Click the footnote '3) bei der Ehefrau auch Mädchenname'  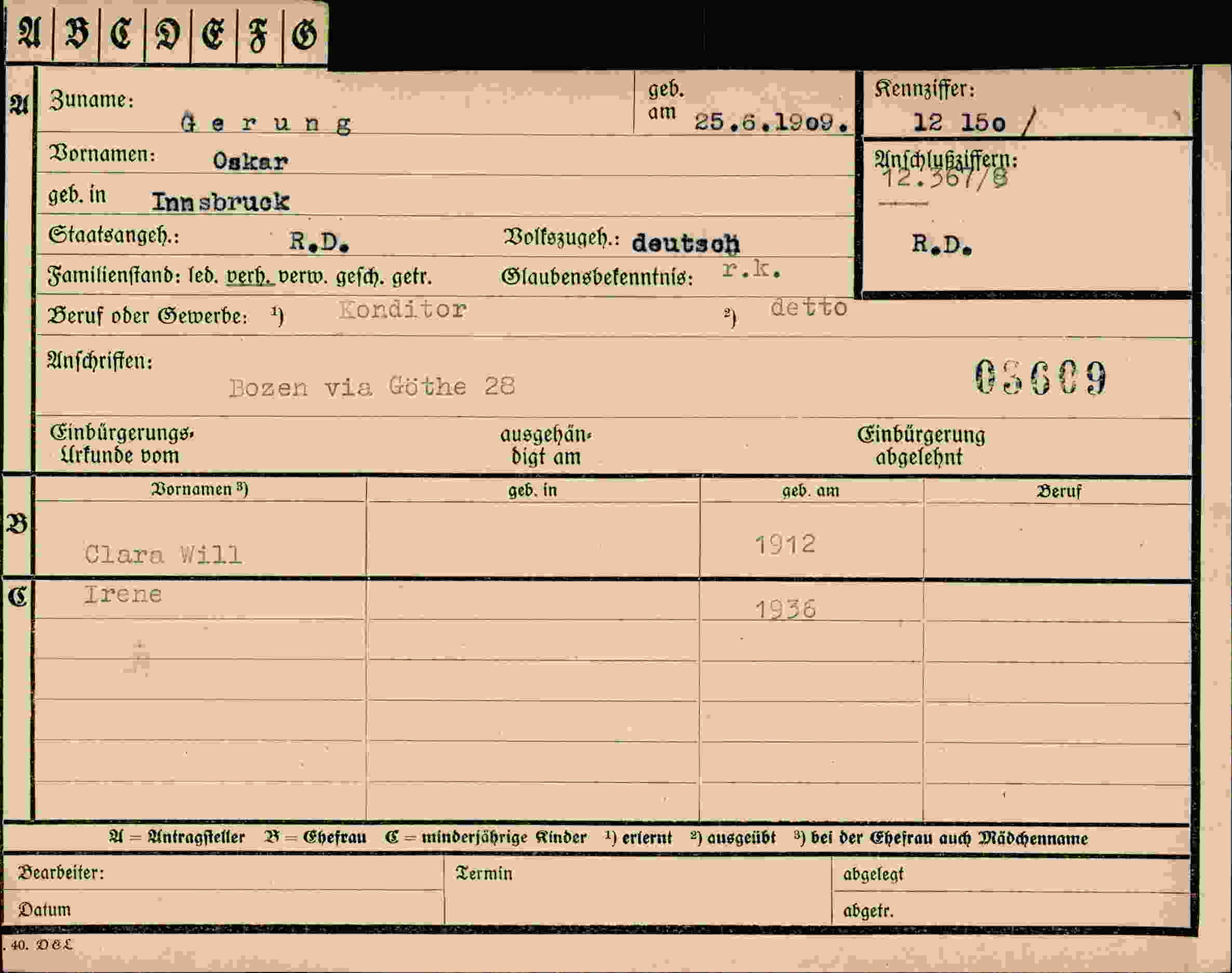click(x=941, y=838)
